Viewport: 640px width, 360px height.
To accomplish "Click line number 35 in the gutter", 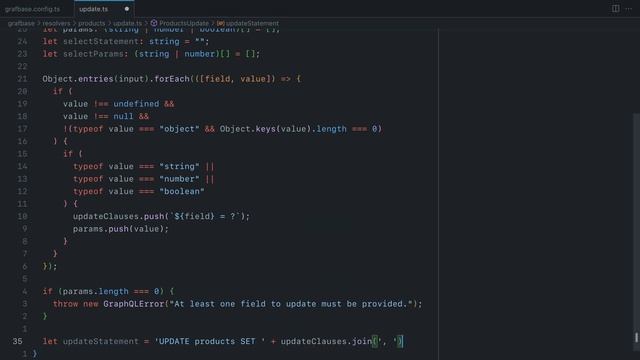I will 18,341.
